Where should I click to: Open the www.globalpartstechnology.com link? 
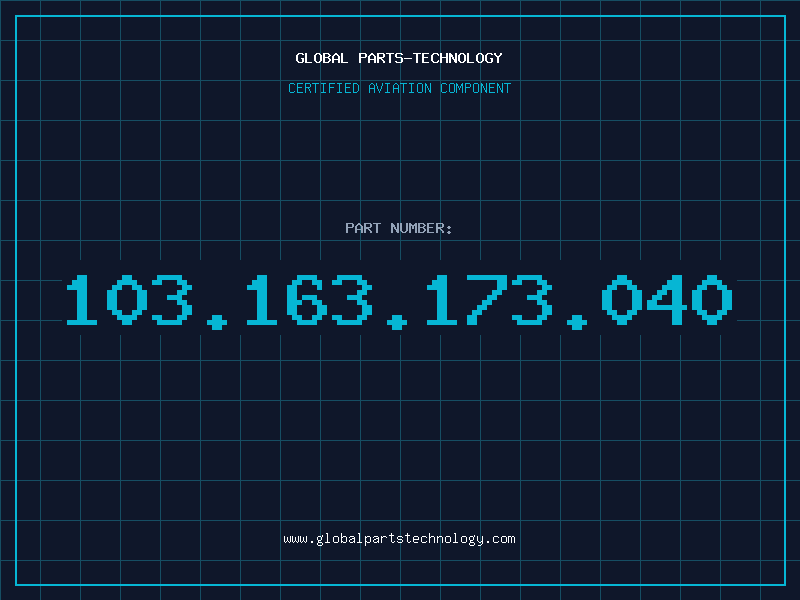[x=399, y=539]
